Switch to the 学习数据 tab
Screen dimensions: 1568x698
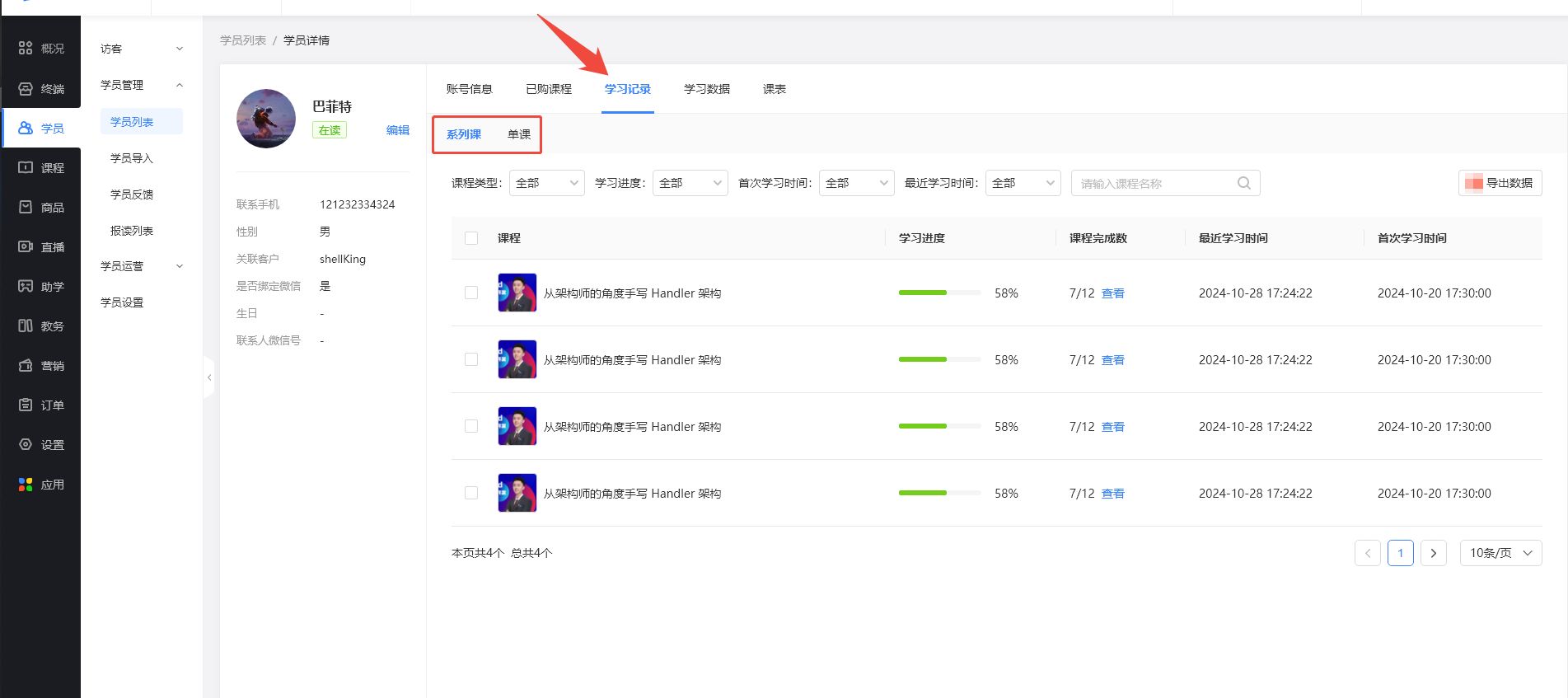706,89
